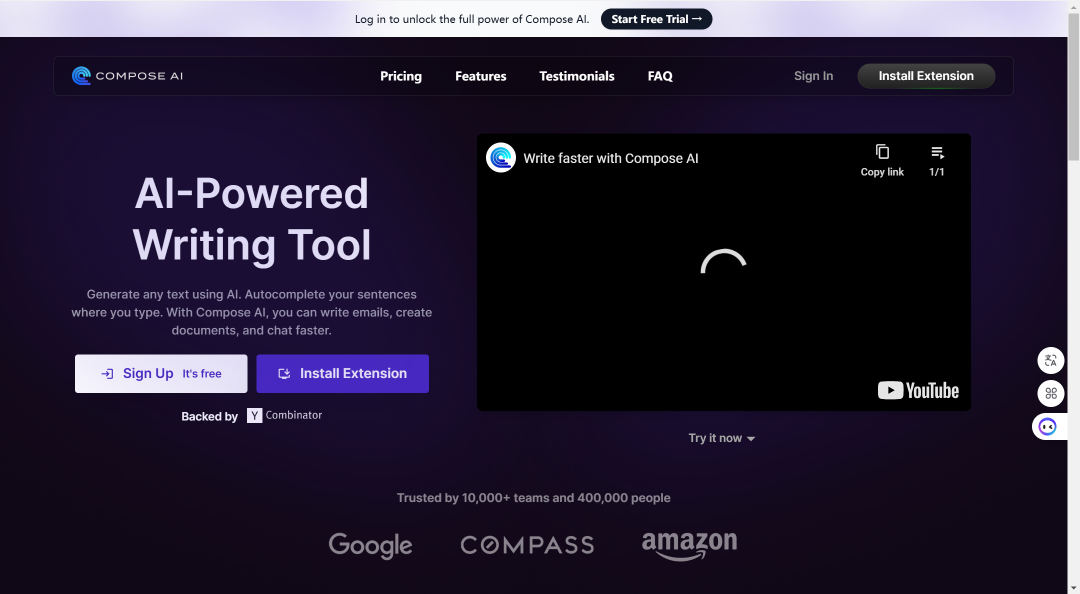Expand the Try it now dropdown
Image resolution: width=1080 pixels, height=594 pixels.
[721, 438]
